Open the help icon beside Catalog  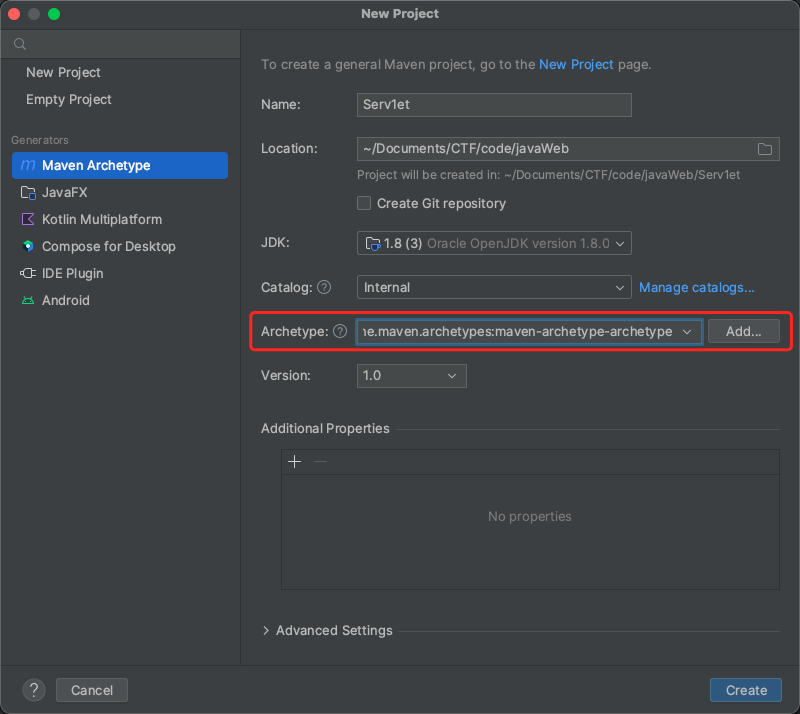click(324, 288)
